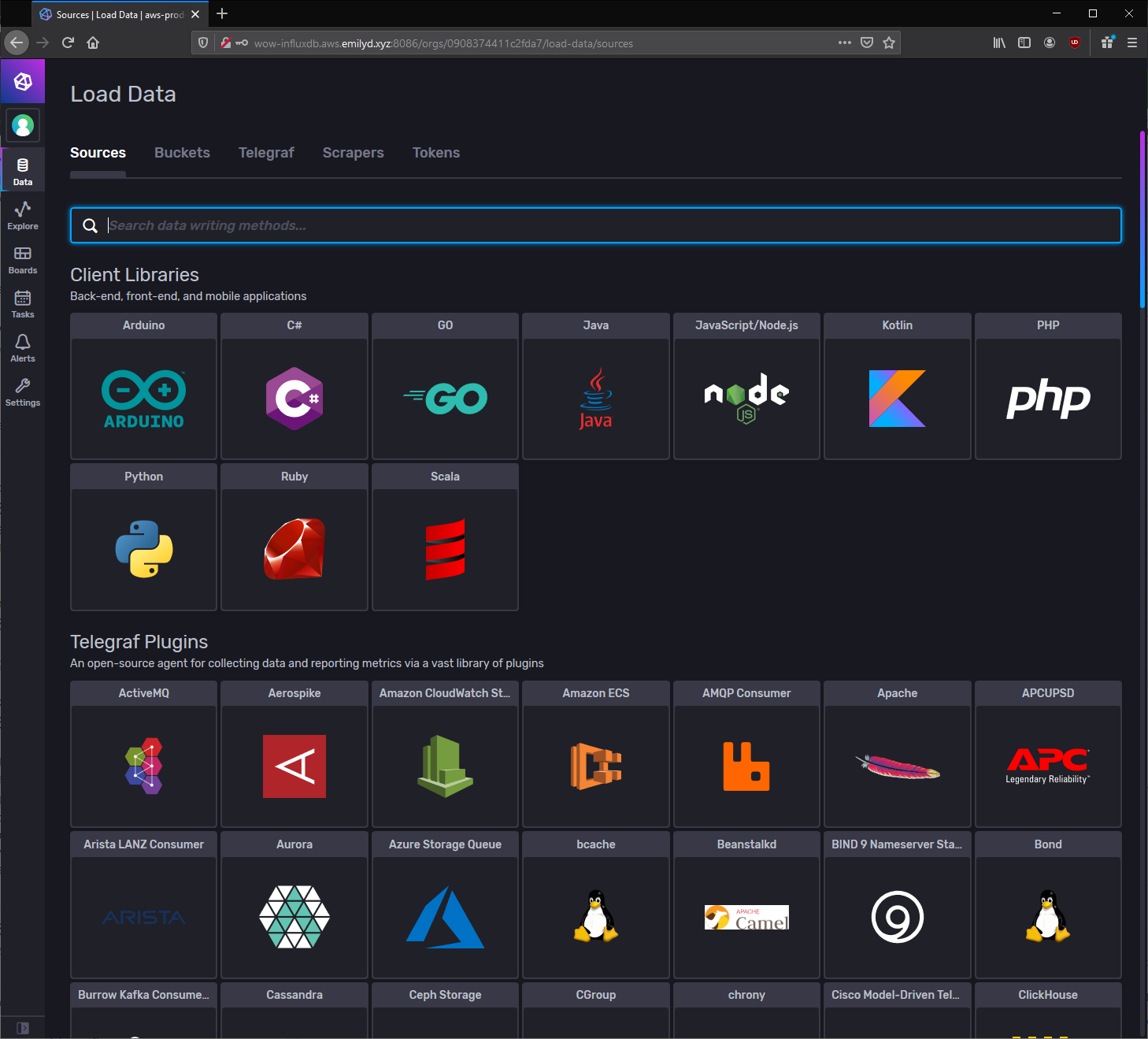Select the C# client library logo
The height and width of the screenshot is (1039, 1148).
pyautogui.click(x=294, y=399)
